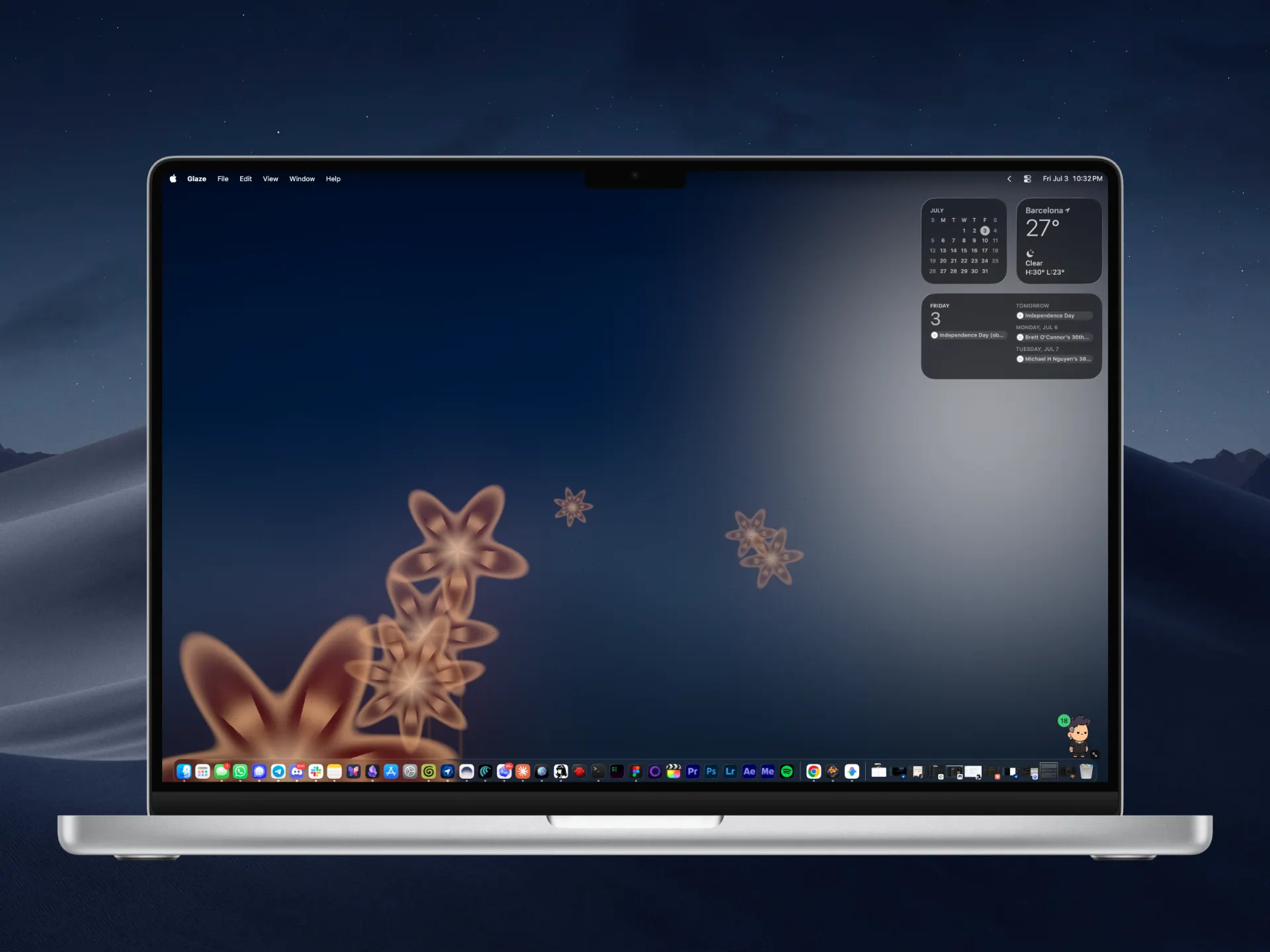Viewport: 1270px width, 952px height.
Task: Open Messages app in the Dock
Action: [222, 772]
